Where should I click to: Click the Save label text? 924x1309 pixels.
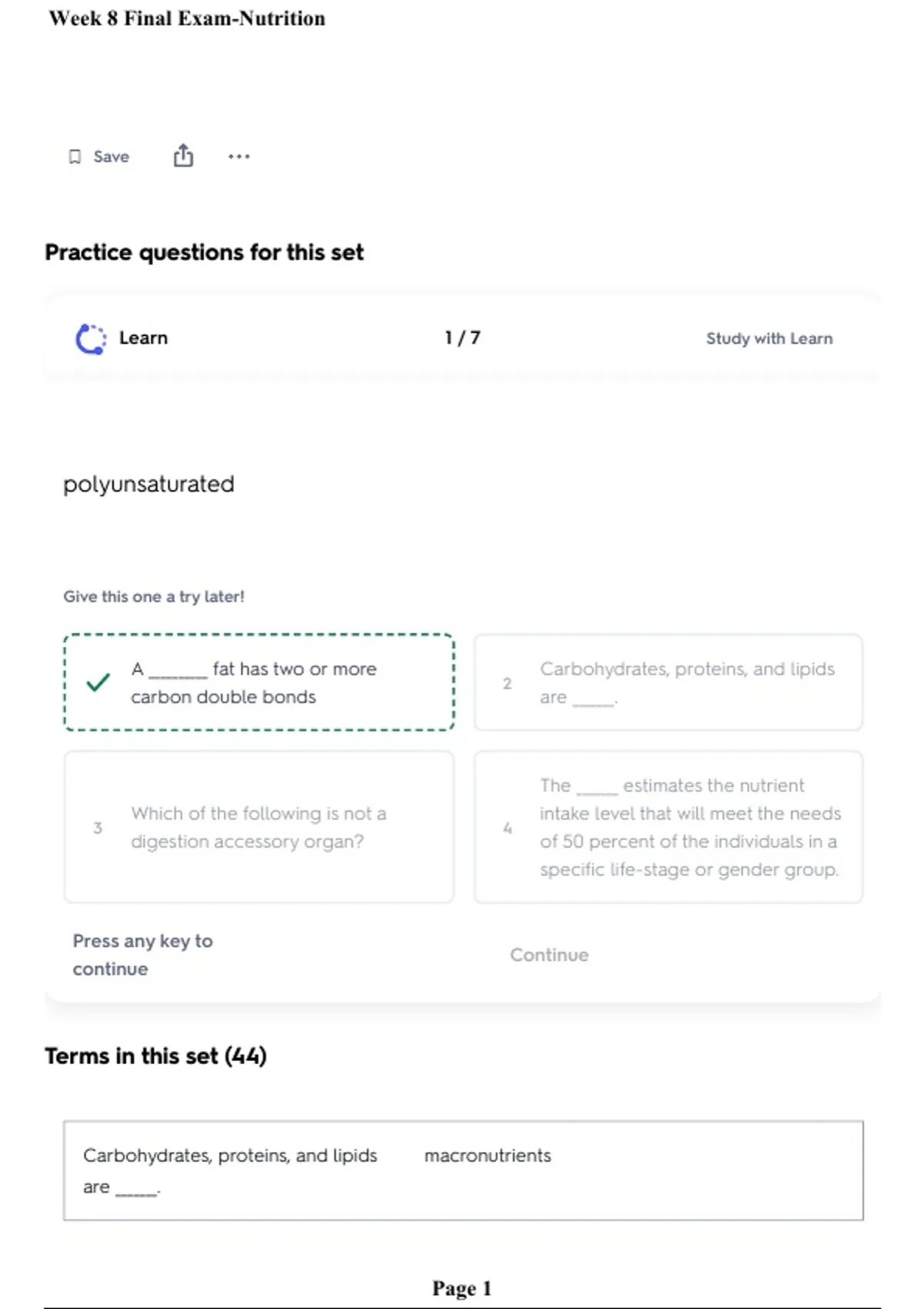tap(112, 157)
